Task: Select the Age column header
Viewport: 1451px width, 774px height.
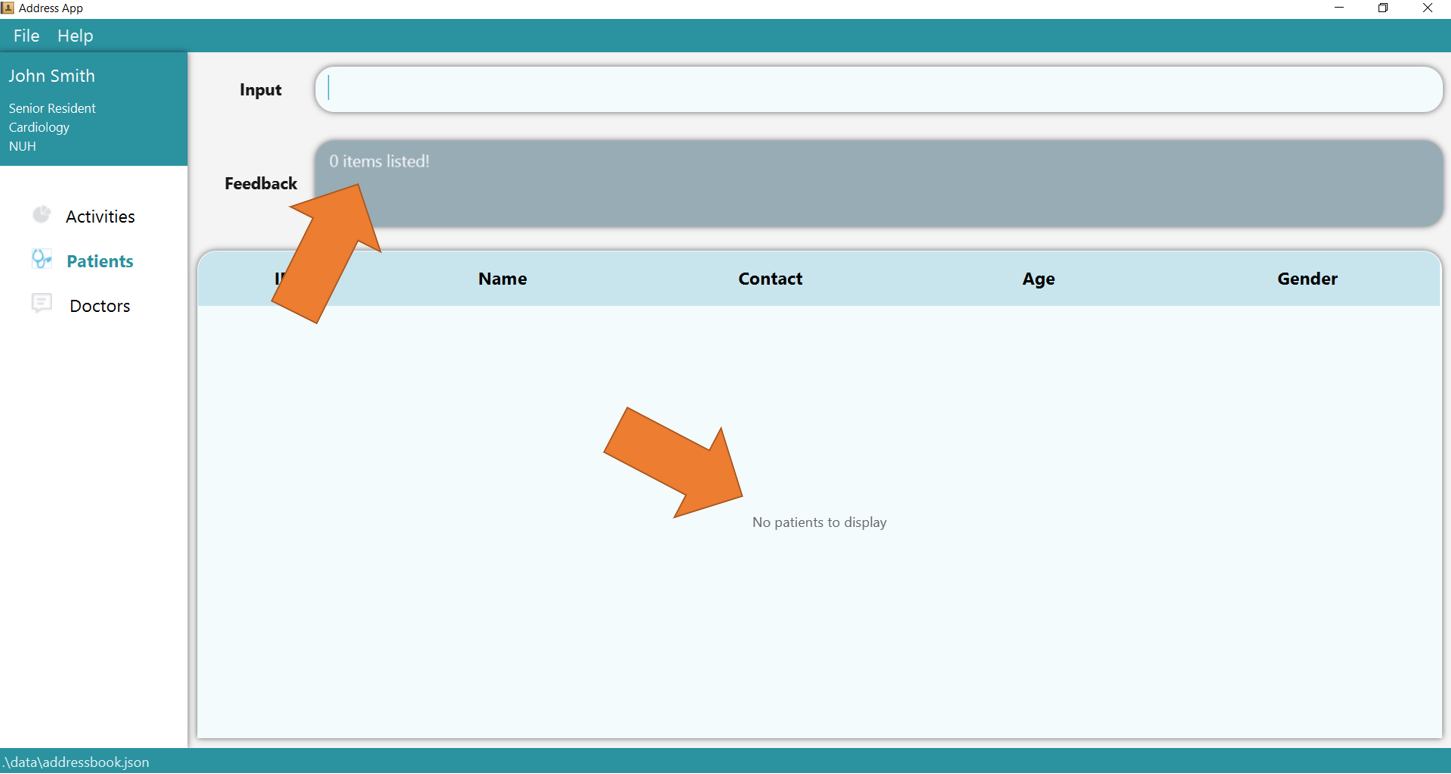Action: [x=1038, y=279]
